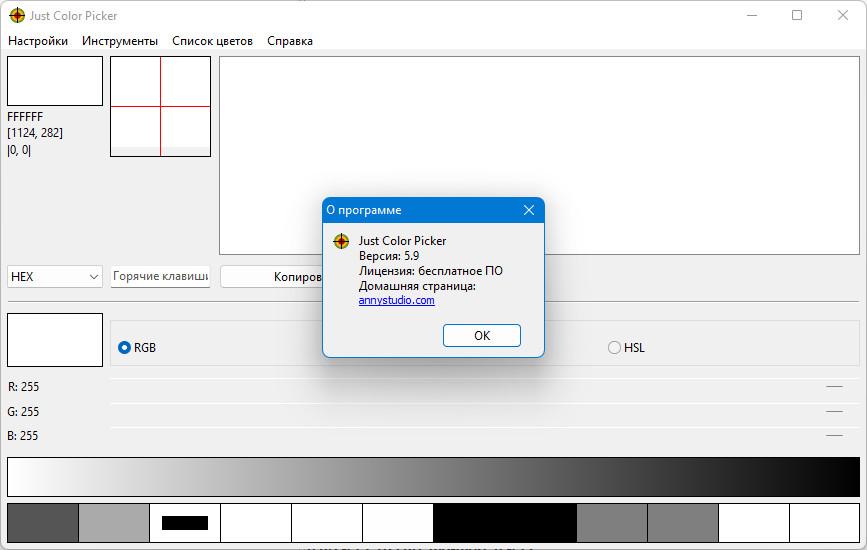Click the О программе dialog title
Screen dimensions: 867x550
(363, 210)
